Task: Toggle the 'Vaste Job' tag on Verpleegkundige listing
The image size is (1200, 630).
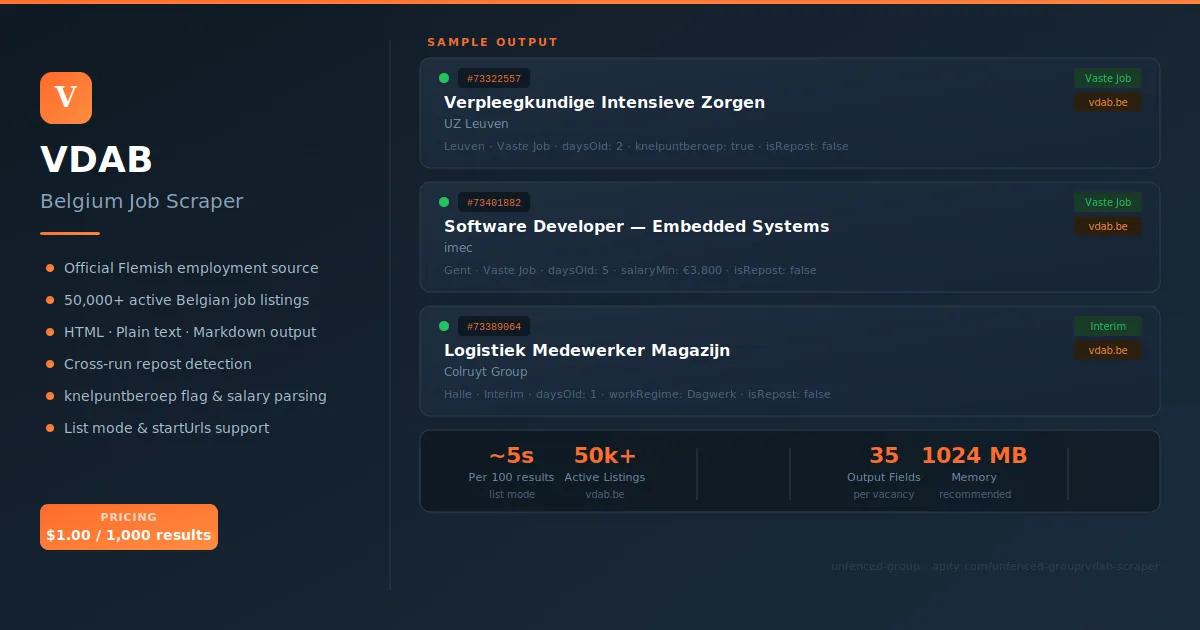Action: coord(1107,77)
